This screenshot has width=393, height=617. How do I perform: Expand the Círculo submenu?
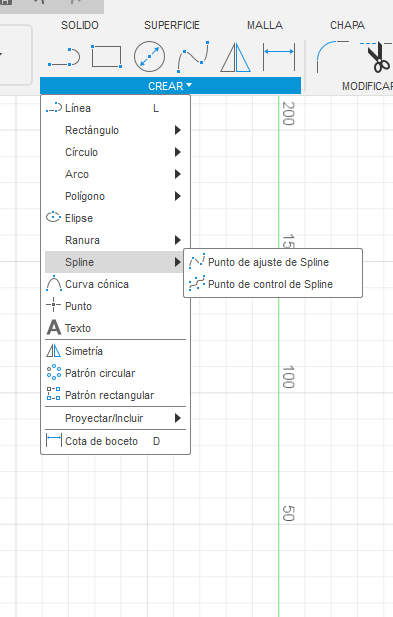[x=116, y=152]
